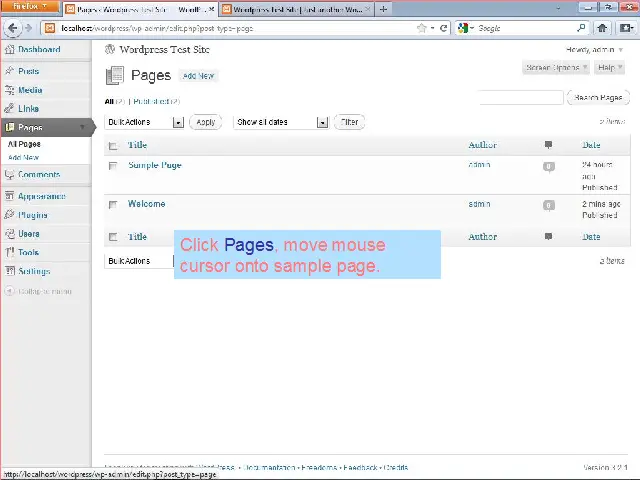Click the All view filter link
The width and height of the screenshot is (640, 480).
click(109, 101)
